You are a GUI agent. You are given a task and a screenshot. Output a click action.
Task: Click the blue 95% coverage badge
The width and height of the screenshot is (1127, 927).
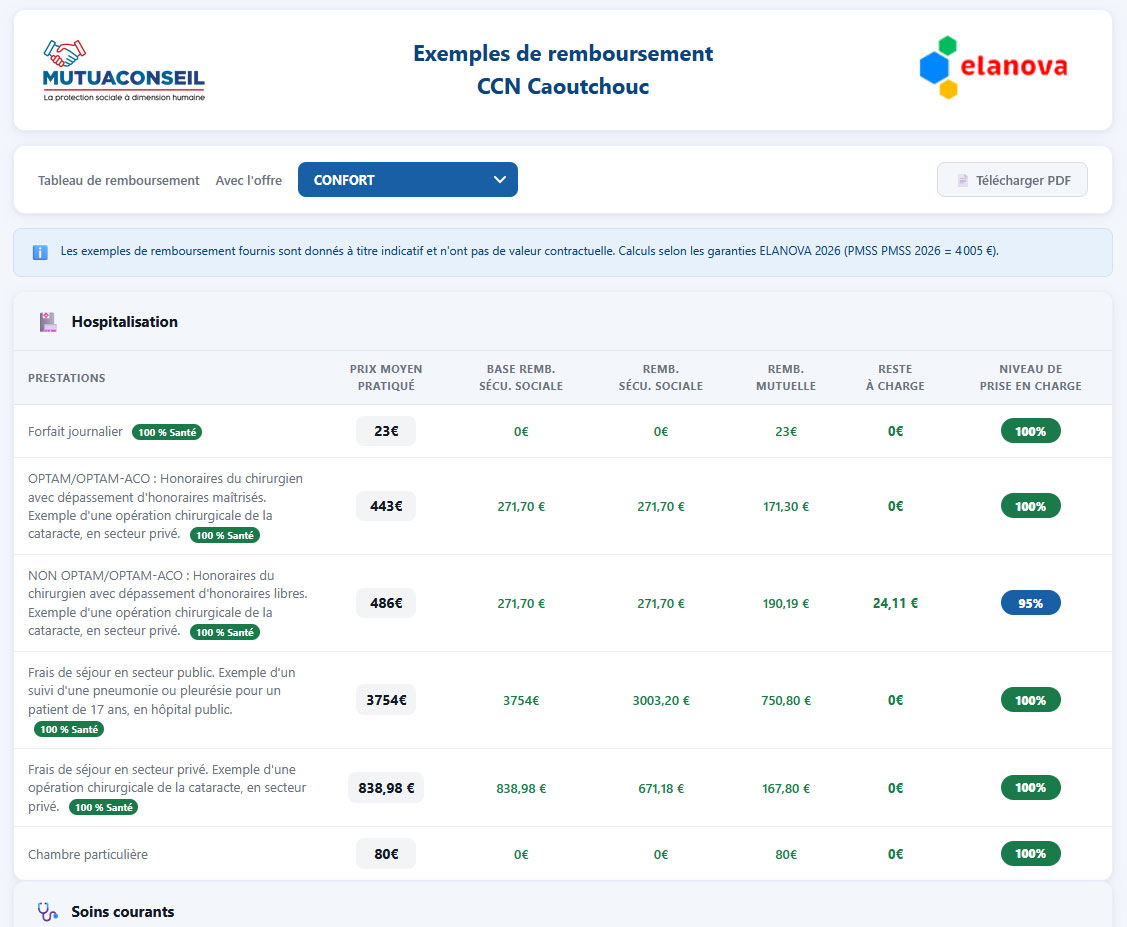[1030, 603]
